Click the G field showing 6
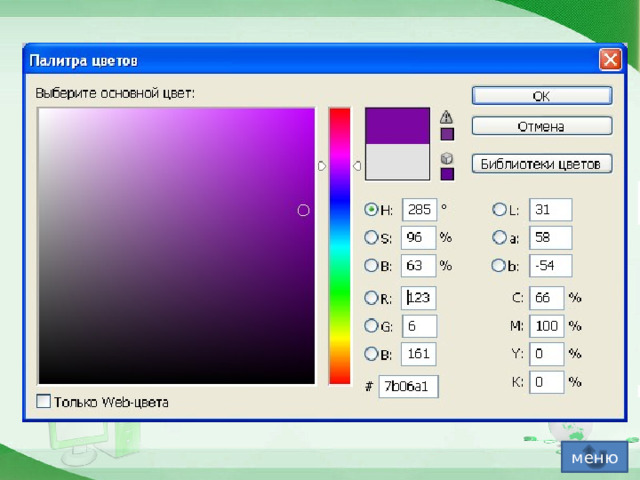The width and height of the screenshot is (640, 480). (x=419, y=326)
